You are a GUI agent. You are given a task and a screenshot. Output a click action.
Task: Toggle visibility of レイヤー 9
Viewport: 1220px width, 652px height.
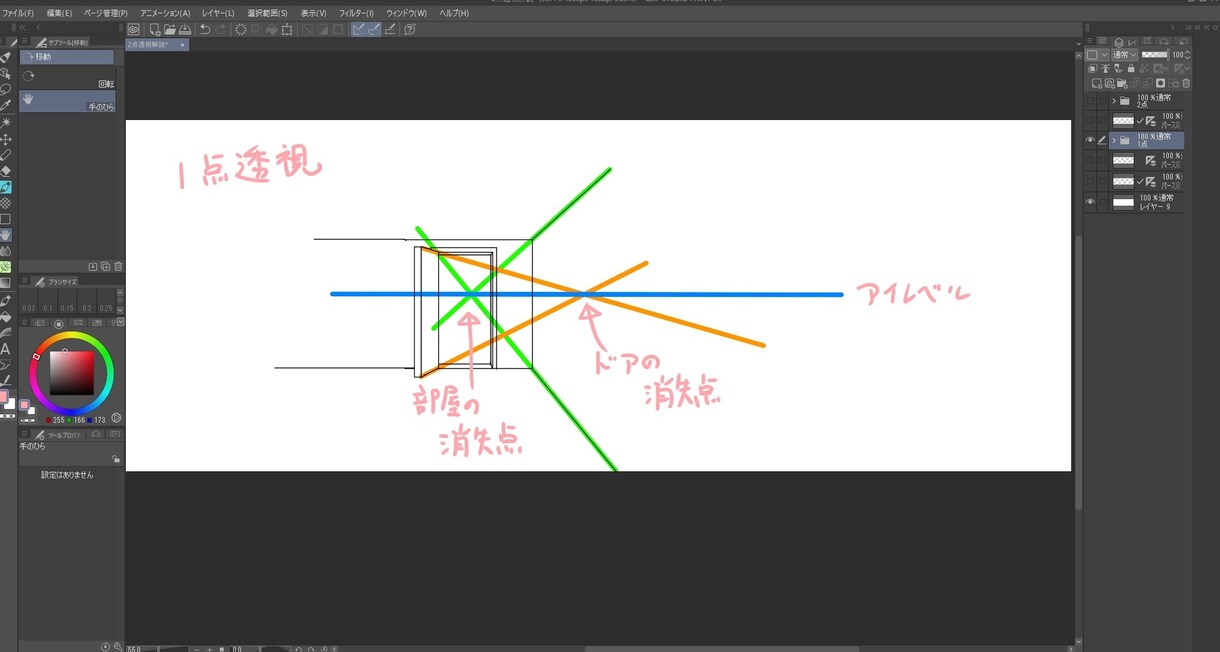[x=1090, y=201]
